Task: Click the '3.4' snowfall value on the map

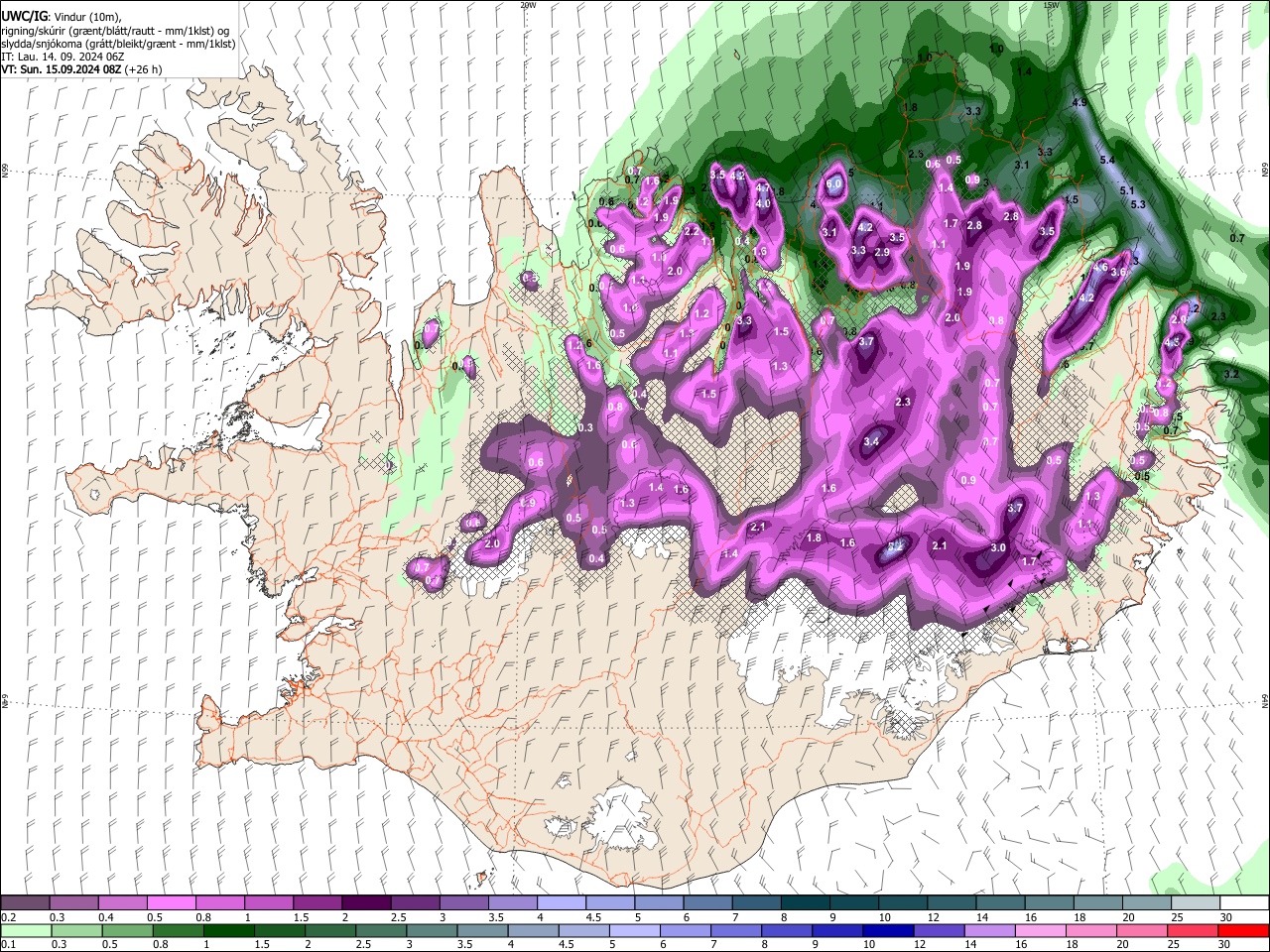Action: pos(872,441)
